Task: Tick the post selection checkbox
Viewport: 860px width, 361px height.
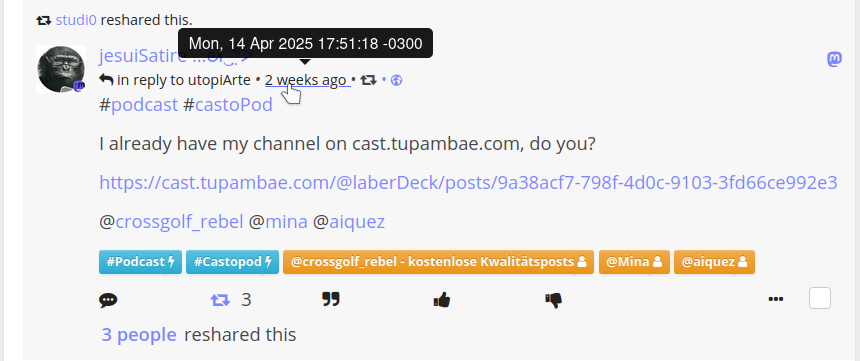Action: [x=820, y=298]
